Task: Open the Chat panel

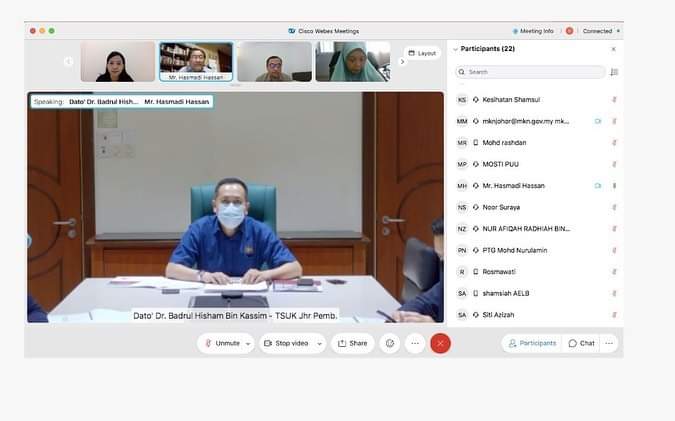Action: point(582,343)
